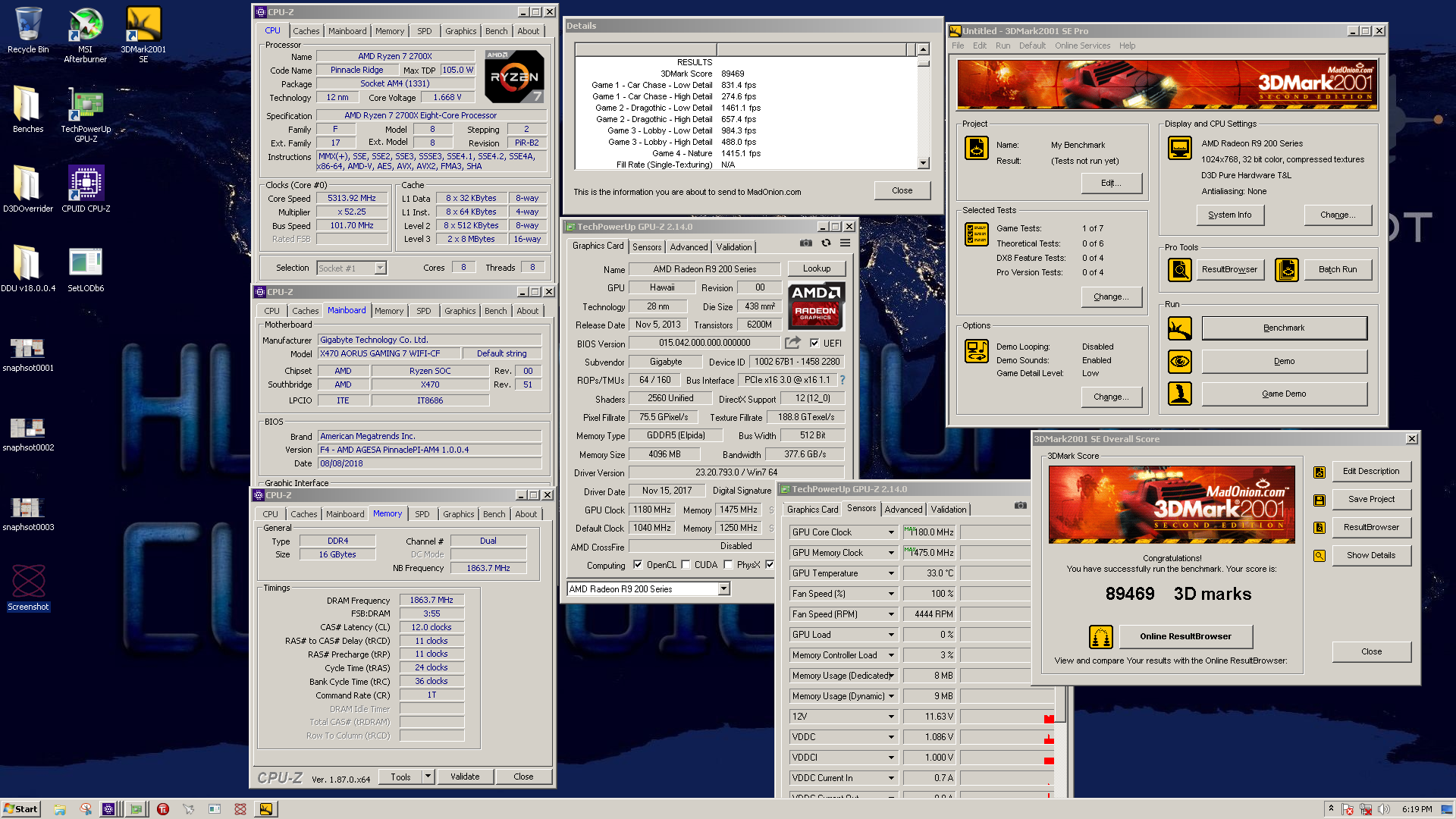Open 3DMark File menu
This screenshot has height=819, width=1456.
click(958, 45)
